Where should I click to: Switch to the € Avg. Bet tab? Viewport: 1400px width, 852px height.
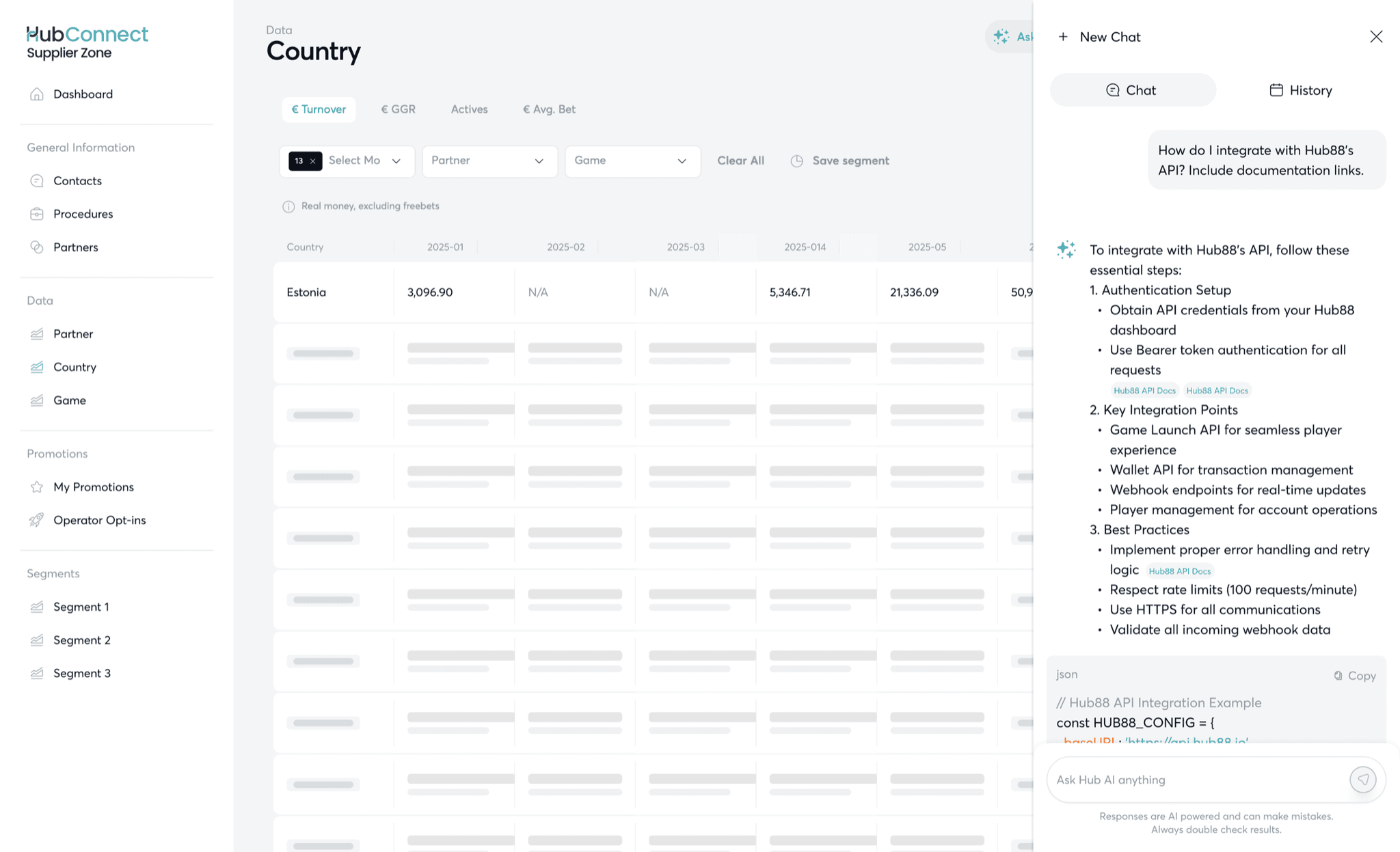coord(549,109)
